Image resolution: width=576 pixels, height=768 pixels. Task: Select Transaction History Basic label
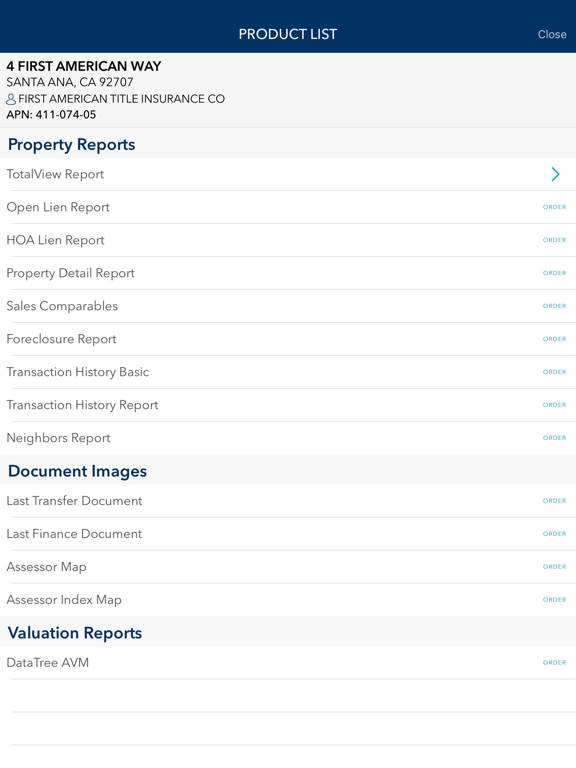click(x=77, y=372)
